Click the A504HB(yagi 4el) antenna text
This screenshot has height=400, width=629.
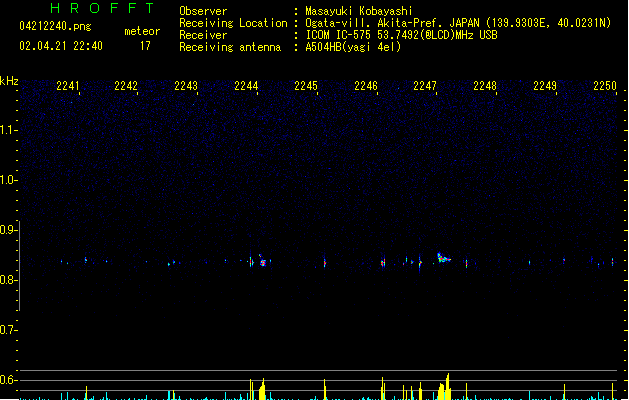353,47
